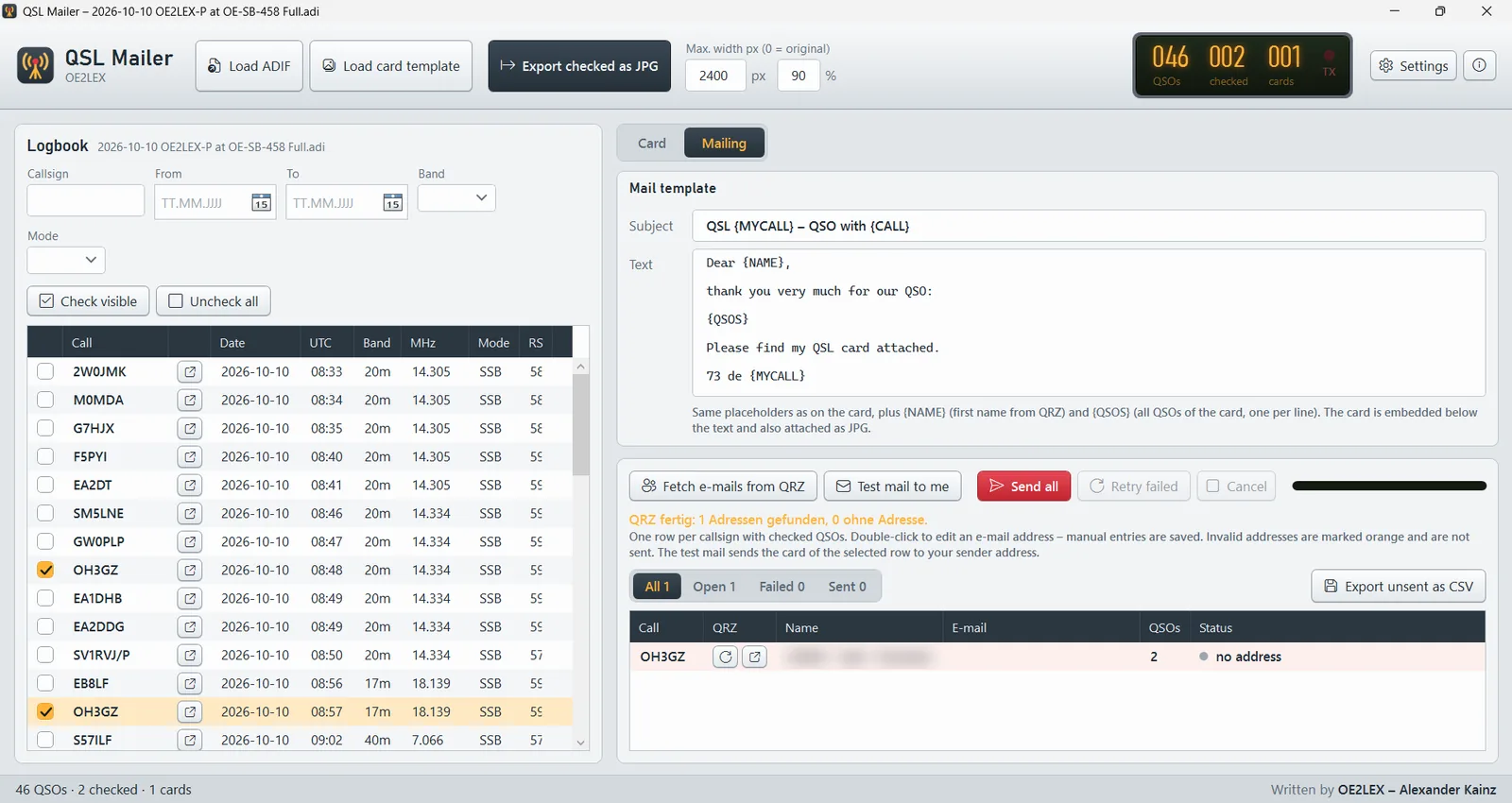
Task: Uncheck the OH3GZ 17m row checkbox
Action: coord(45,712)
